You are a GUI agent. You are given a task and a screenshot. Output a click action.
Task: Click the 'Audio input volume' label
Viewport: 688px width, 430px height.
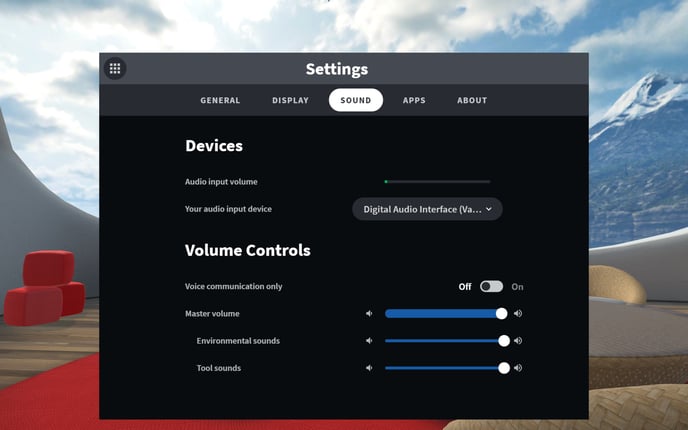(x=221, y=182)
